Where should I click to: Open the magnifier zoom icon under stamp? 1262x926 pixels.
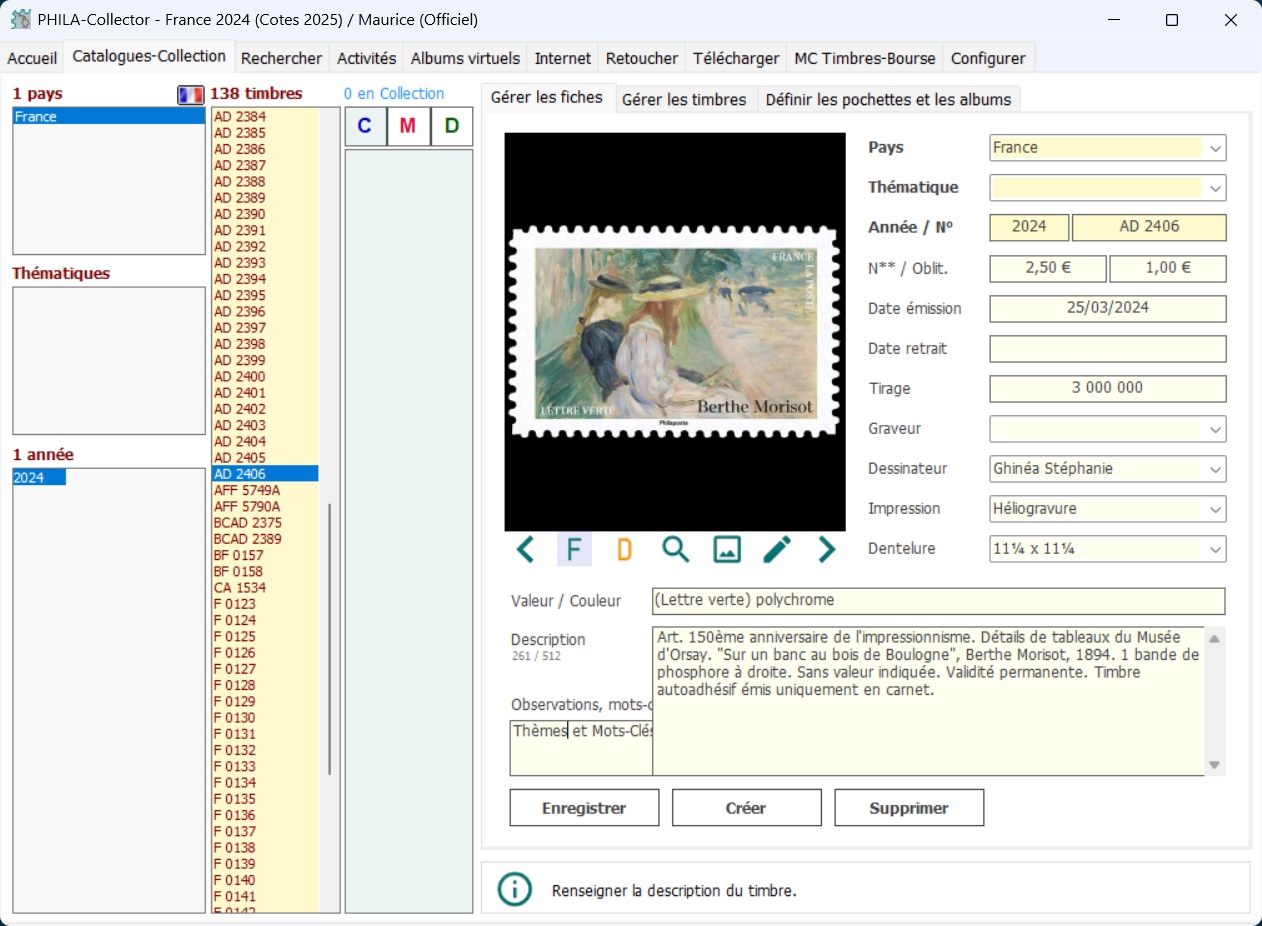pyautogui.click(x=676, y=549)
